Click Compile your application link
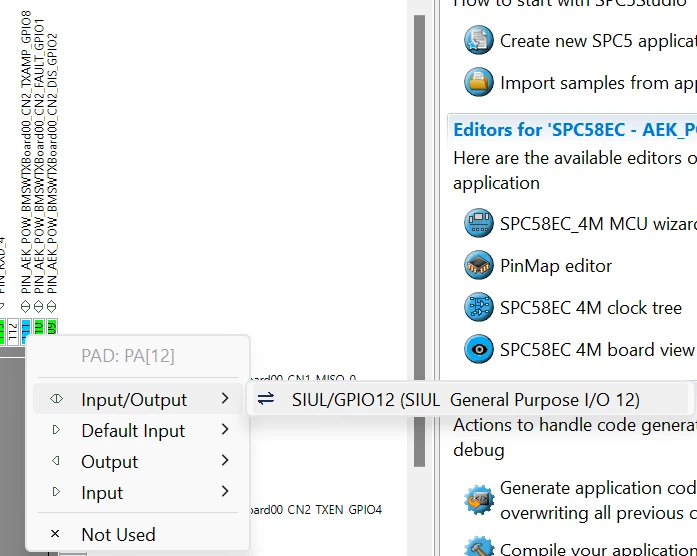This screenshot has height=556, width=697. point(598,549)
